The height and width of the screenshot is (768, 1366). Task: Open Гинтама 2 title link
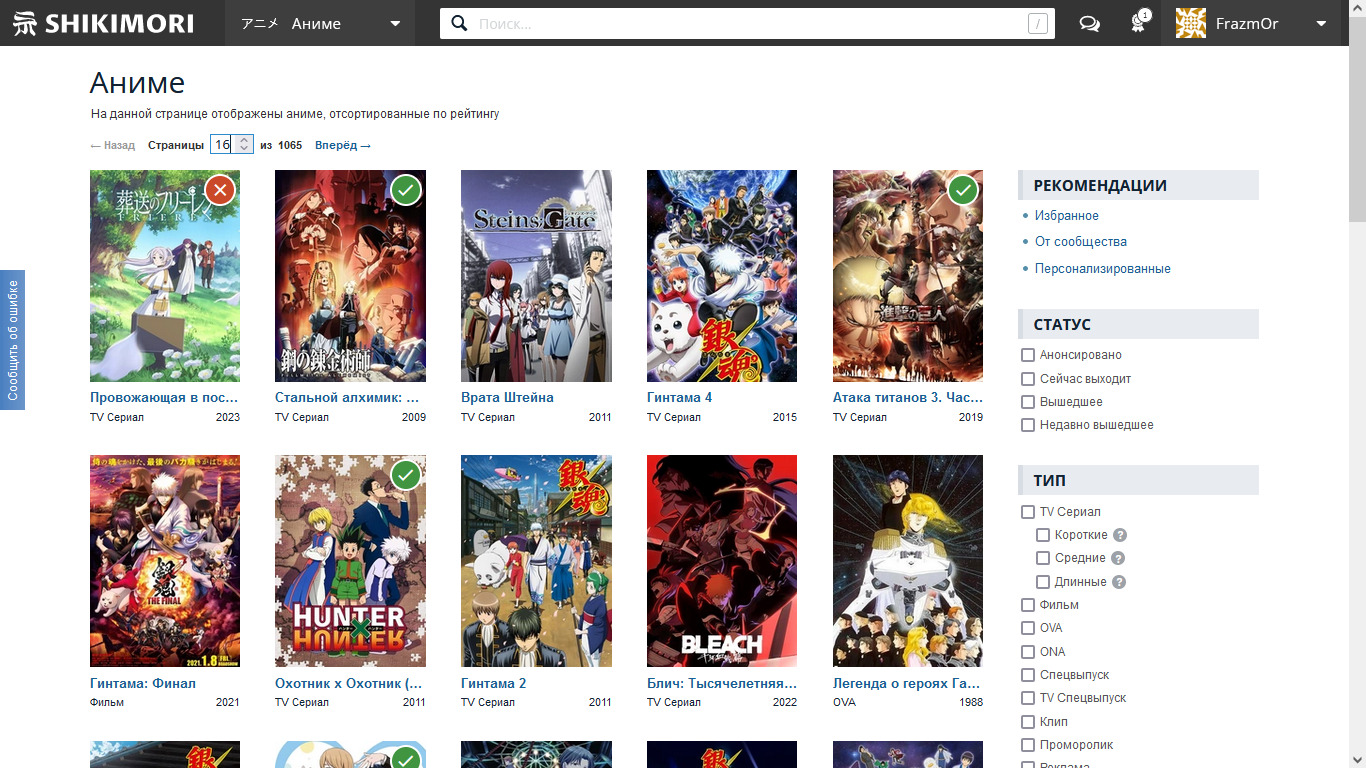tap(494, 684)
